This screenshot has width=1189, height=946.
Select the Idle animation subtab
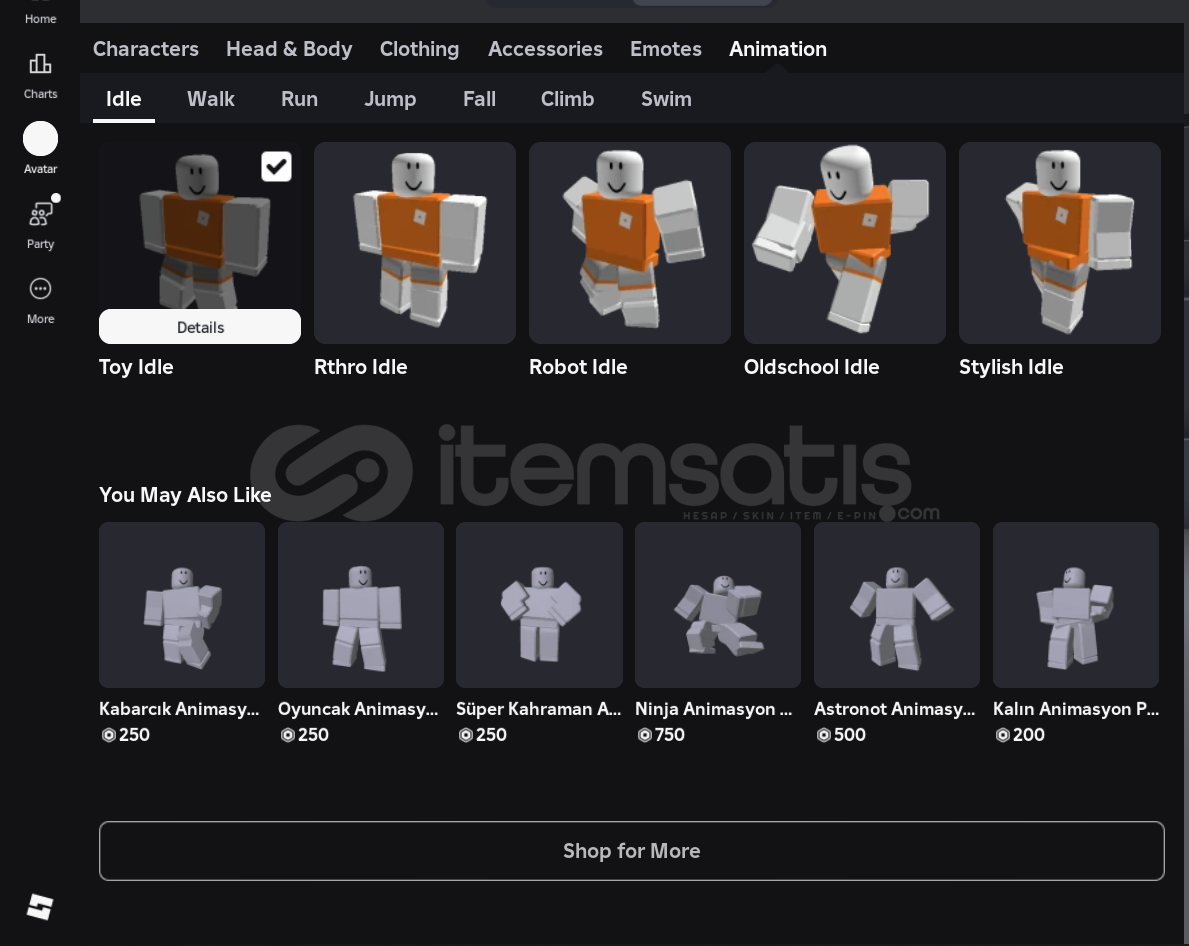coord(124,99)
